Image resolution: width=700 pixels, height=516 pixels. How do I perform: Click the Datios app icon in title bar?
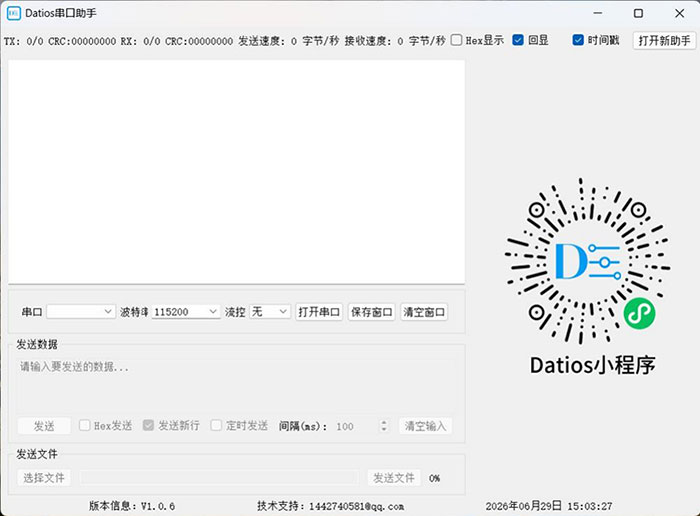[14, 13]
